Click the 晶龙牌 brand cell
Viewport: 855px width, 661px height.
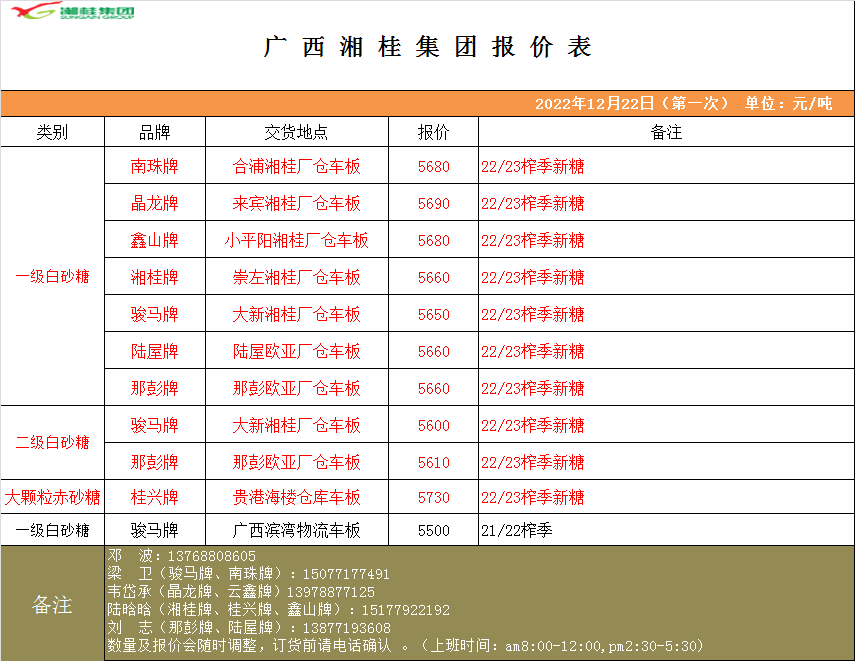[x=155, y=204]
